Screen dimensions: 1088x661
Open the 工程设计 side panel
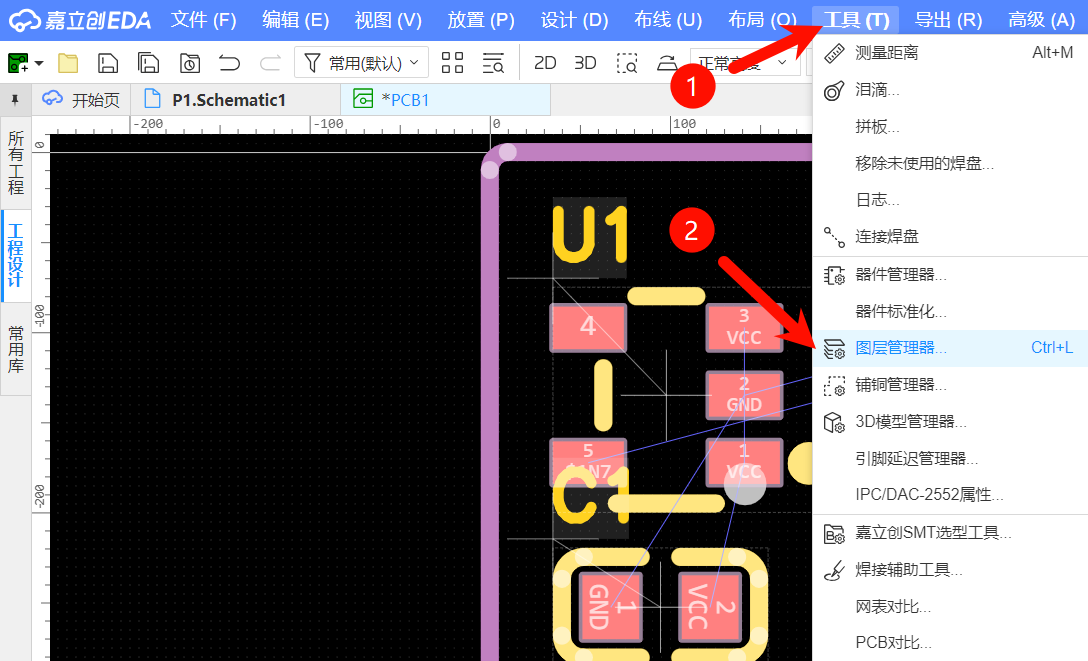(15, 256)
